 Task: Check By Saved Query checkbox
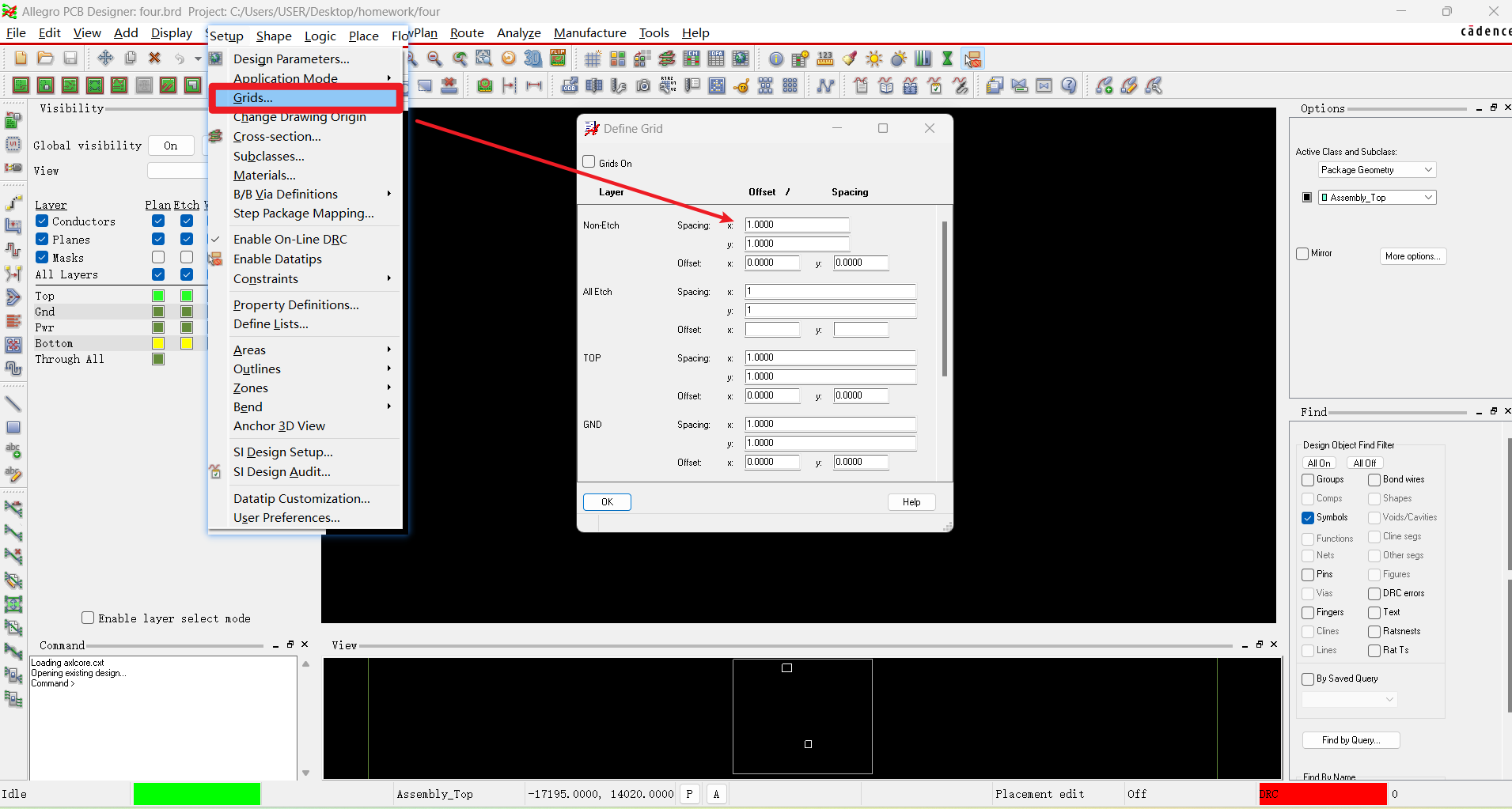(x=1308, y=679)
